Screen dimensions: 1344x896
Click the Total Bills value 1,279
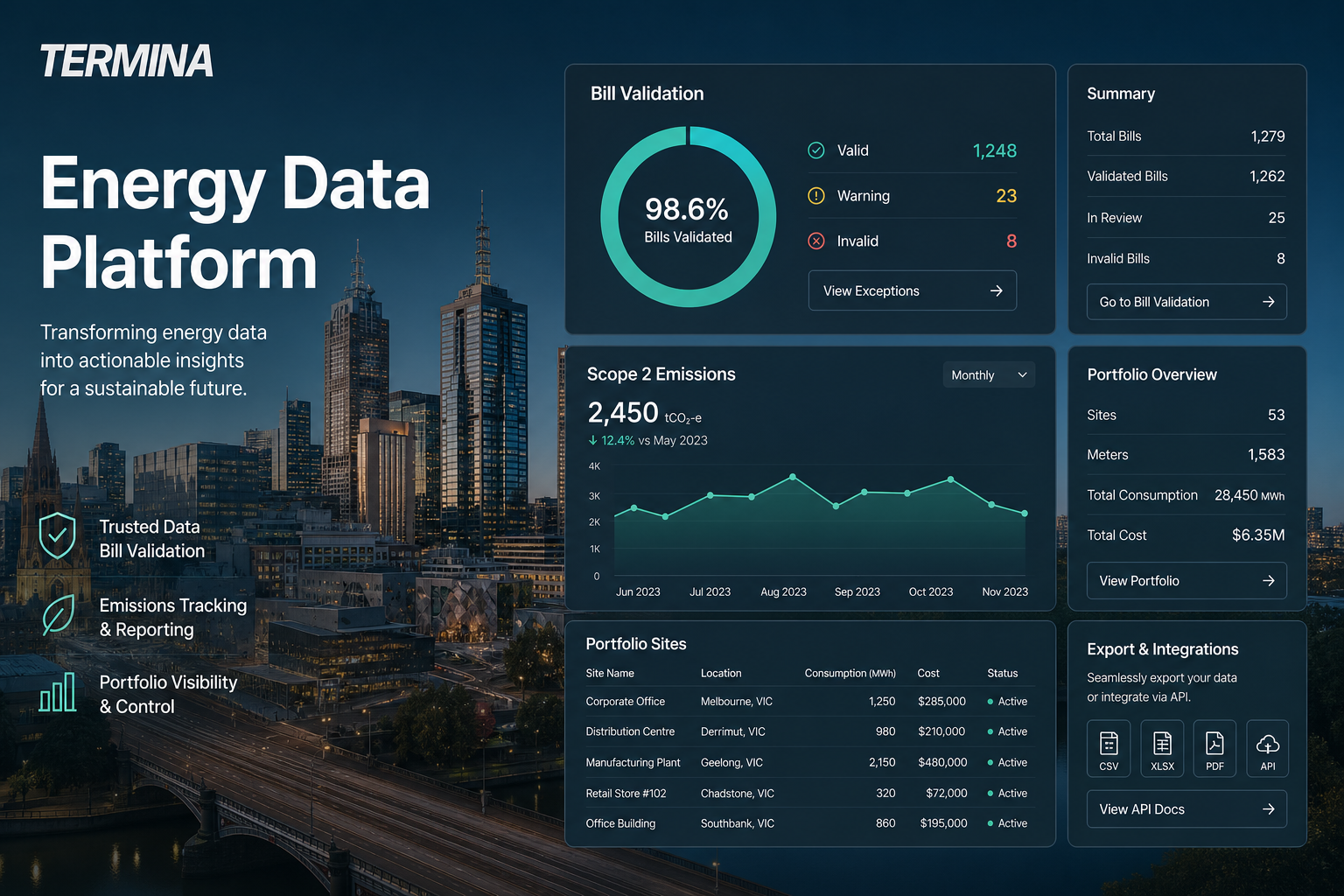(x=1268, y=136)
